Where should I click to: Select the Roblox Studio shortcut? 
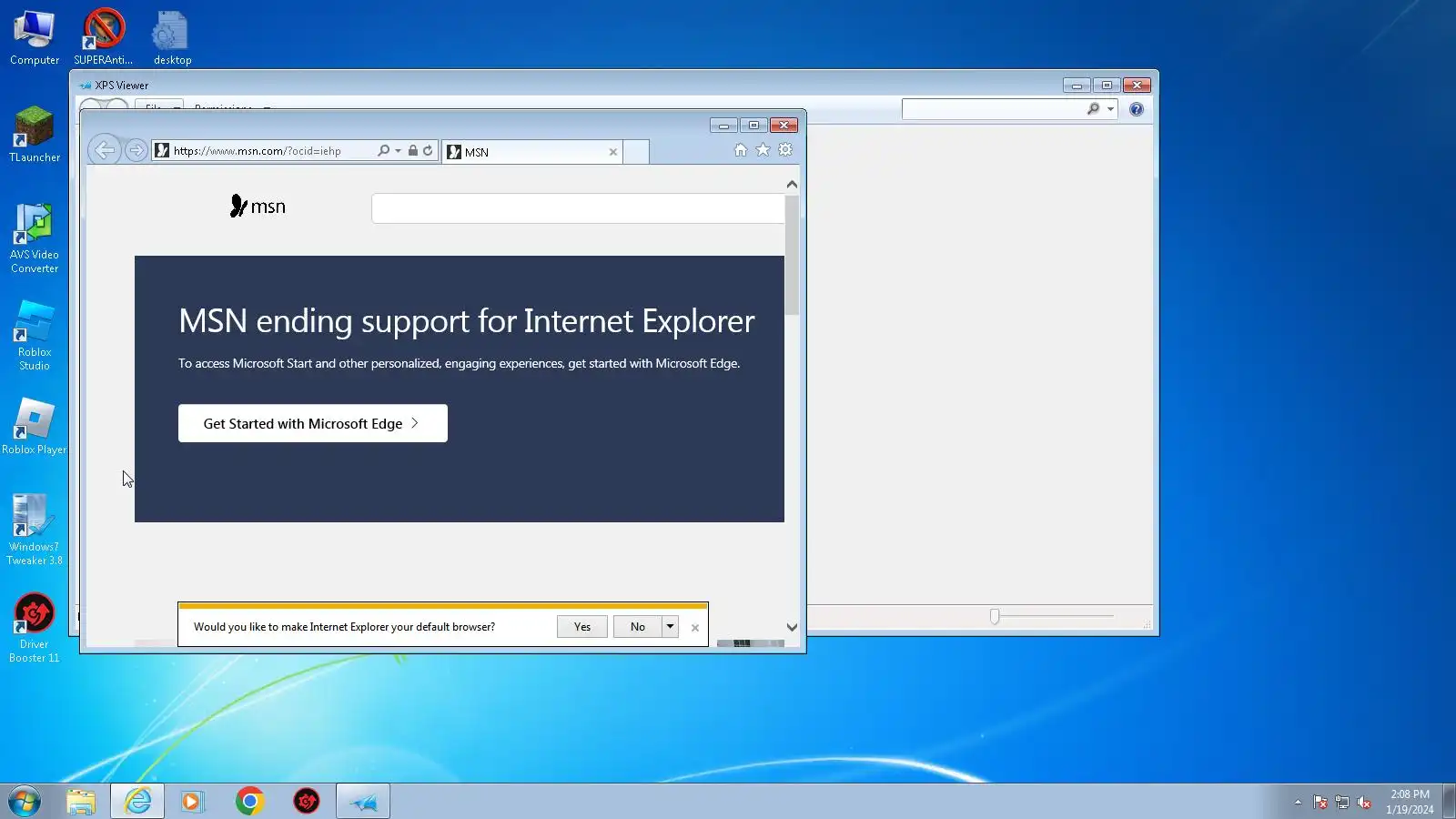tap(35, 336)
